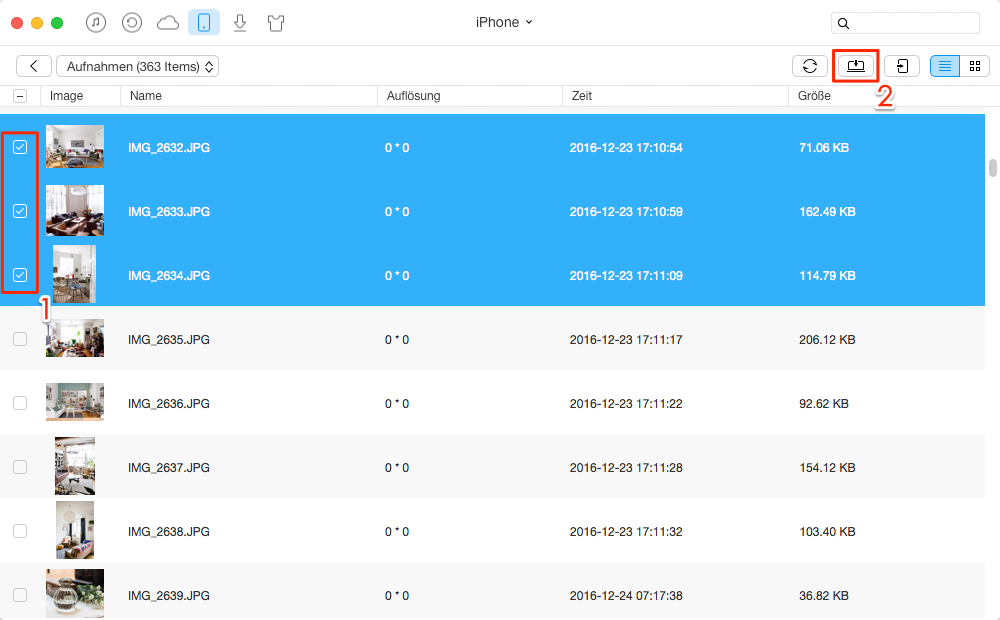
Task: Open thumbnail of IMG_2636.JPG
Action: pyautogui.click(x=75, y=402)
